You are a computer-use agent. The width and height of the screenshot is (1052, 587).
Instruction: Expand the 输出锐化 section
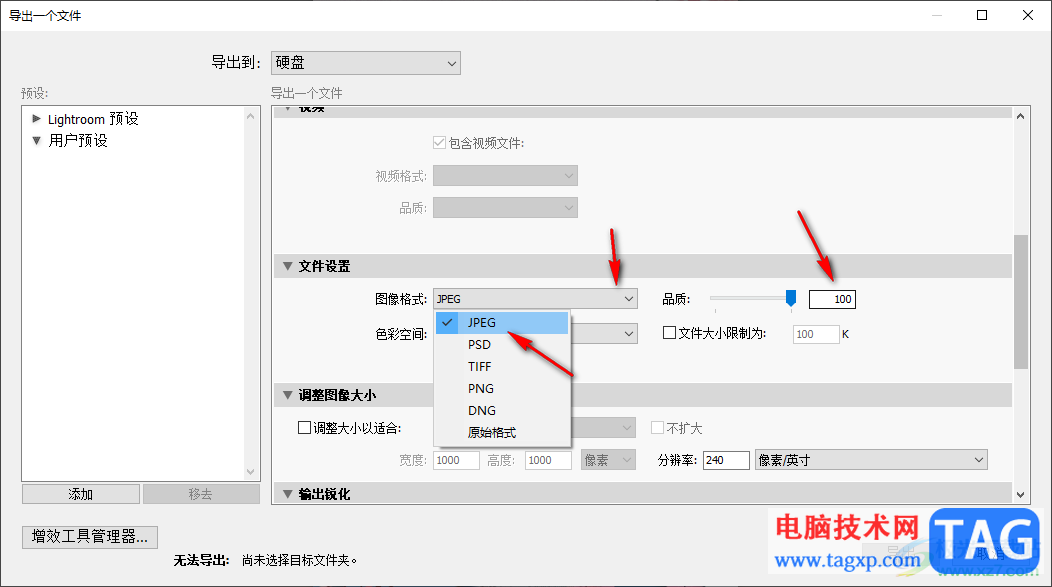click(x=289, y=493)
